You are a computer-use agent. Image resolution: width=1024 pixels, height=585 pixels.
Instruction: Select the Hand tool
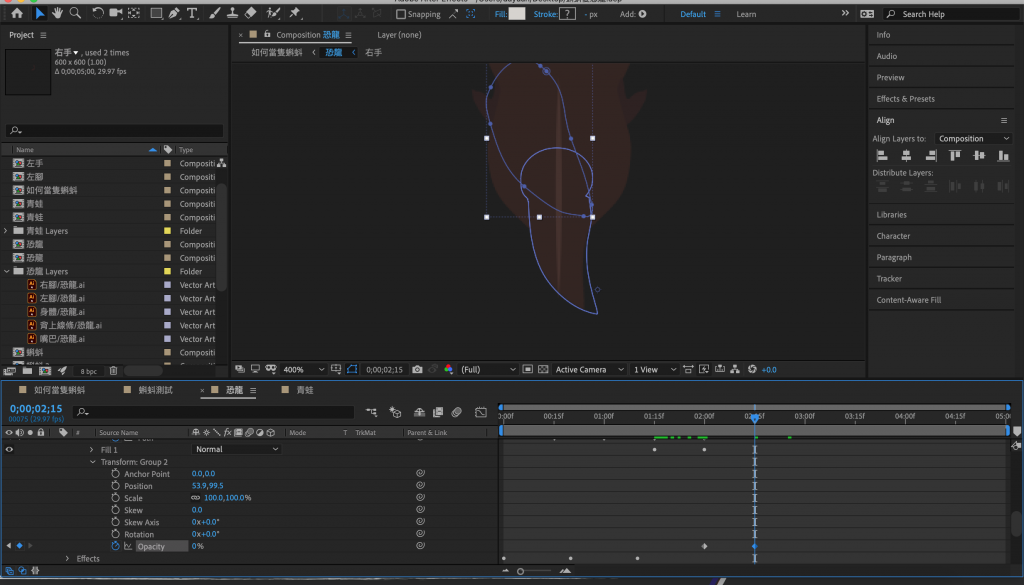[x=58, y=14]
